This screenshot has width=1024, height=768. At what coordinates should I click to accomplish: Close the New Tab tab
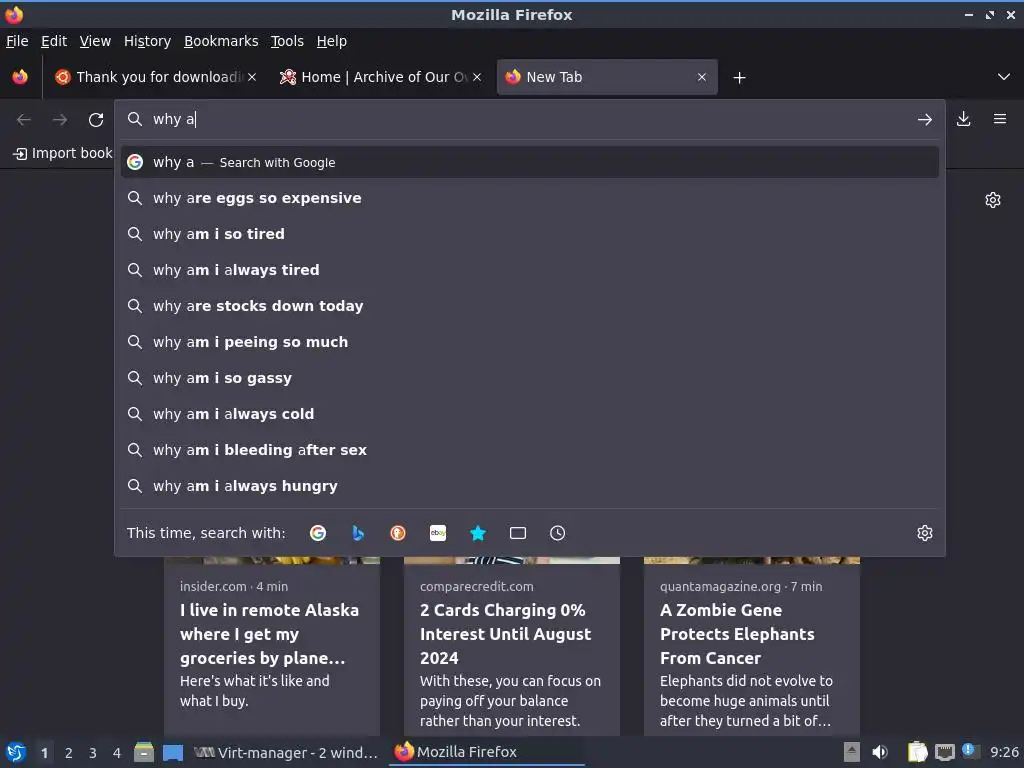pos(702,77)
